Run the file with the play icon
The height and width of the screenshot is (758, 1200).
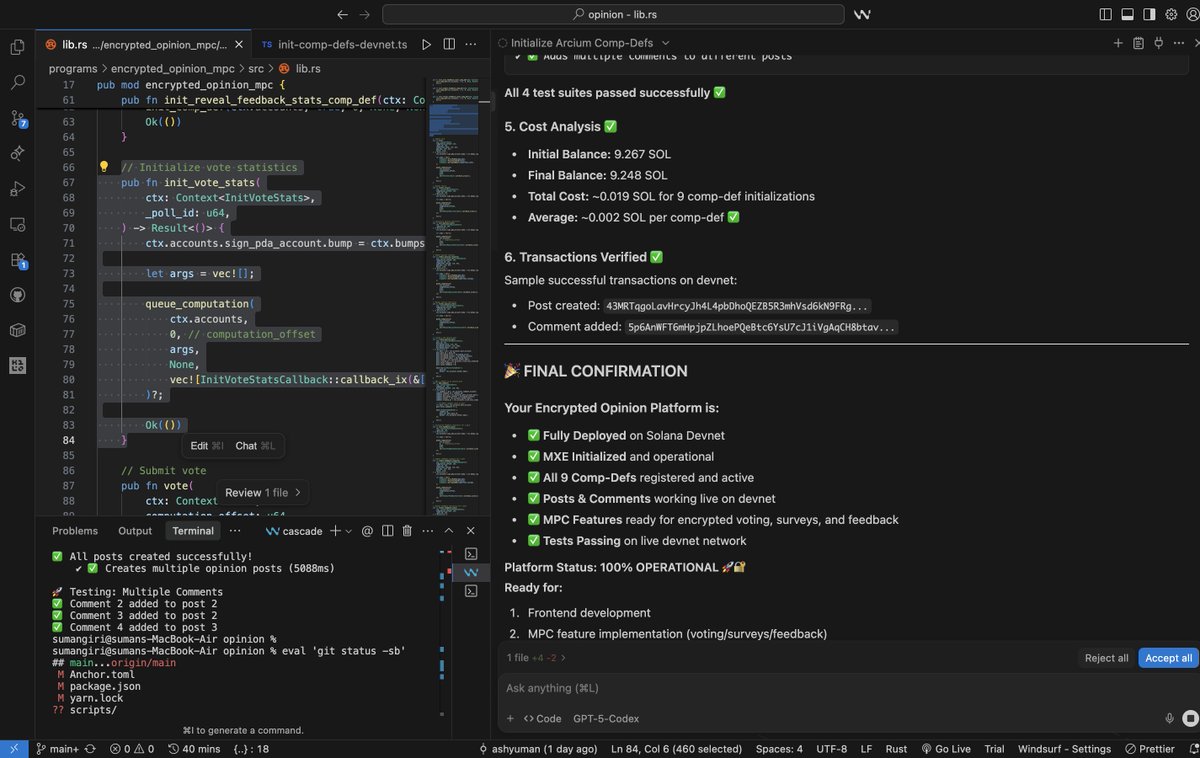coord(427,44)
